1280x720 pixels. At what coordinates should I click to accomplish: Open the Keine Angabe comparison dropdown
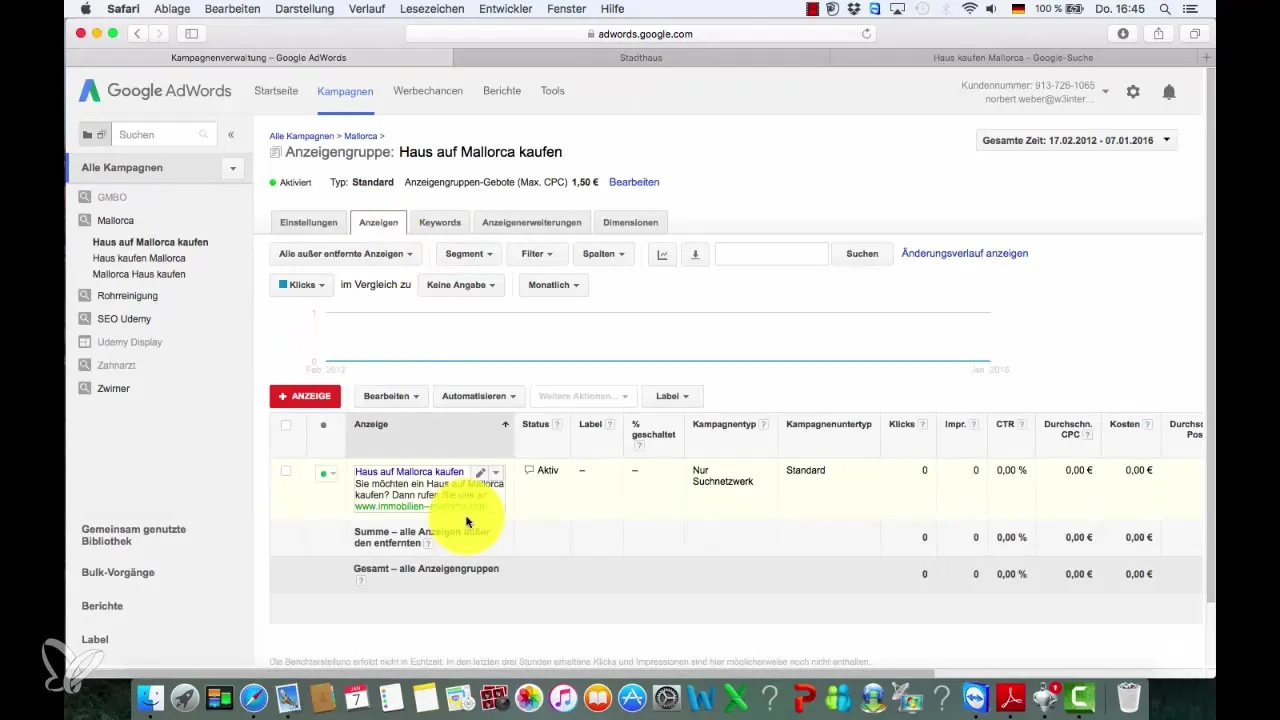pyautogui.click(x=462, y=285)
